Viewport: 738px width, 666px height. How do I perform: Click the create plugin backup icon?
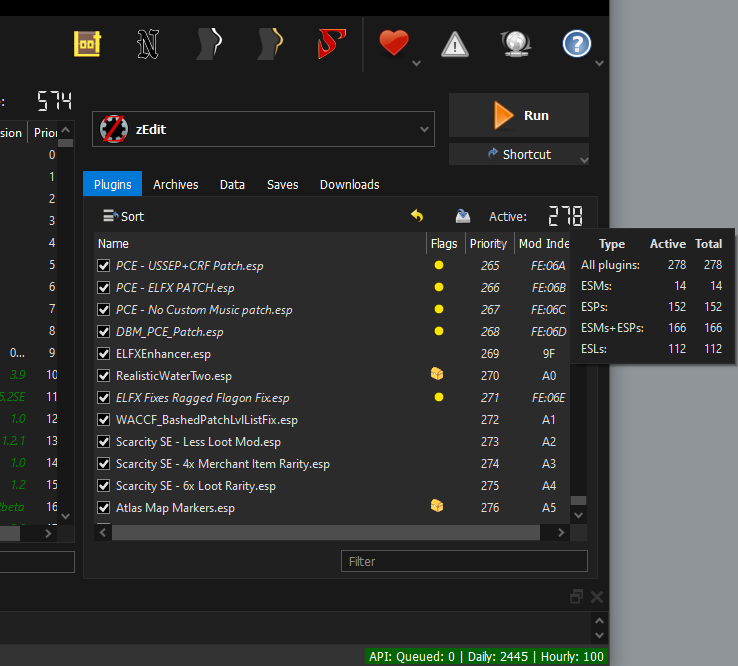pos(463,216)
